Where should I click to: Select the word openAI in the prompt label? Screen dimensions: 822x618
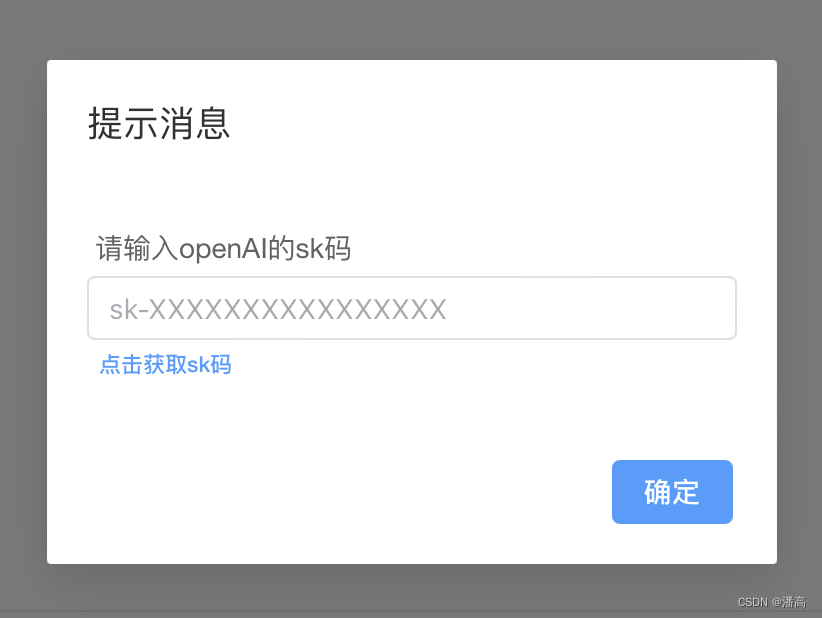click(223, 248)
